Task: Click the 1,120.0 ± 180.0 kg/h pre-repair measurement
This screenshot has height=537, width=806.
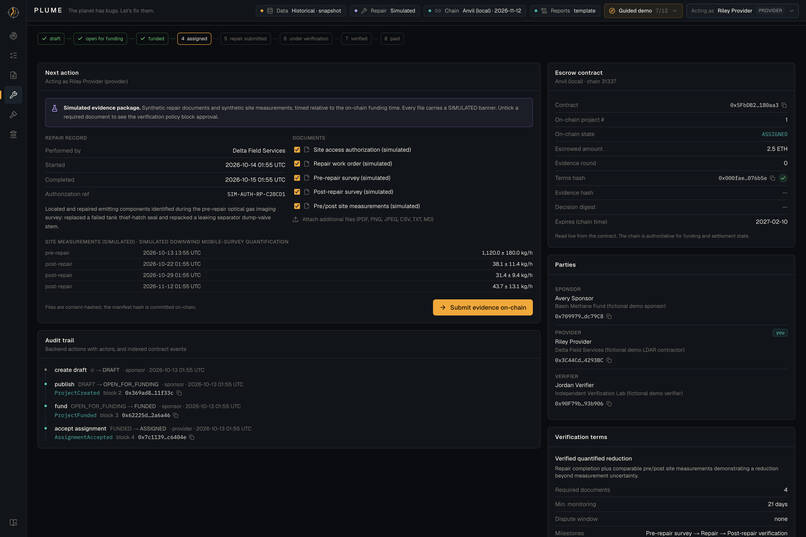Action: pyautogui.click(x=507, y=253)
